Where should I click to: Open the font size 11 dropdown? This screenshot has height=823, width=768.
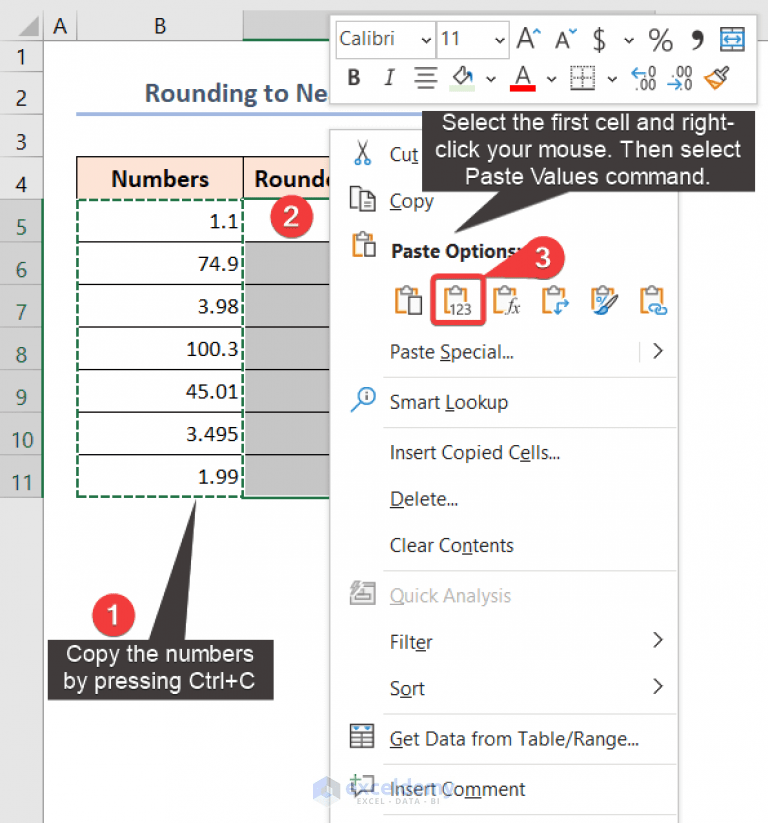(x=499, y=40)
